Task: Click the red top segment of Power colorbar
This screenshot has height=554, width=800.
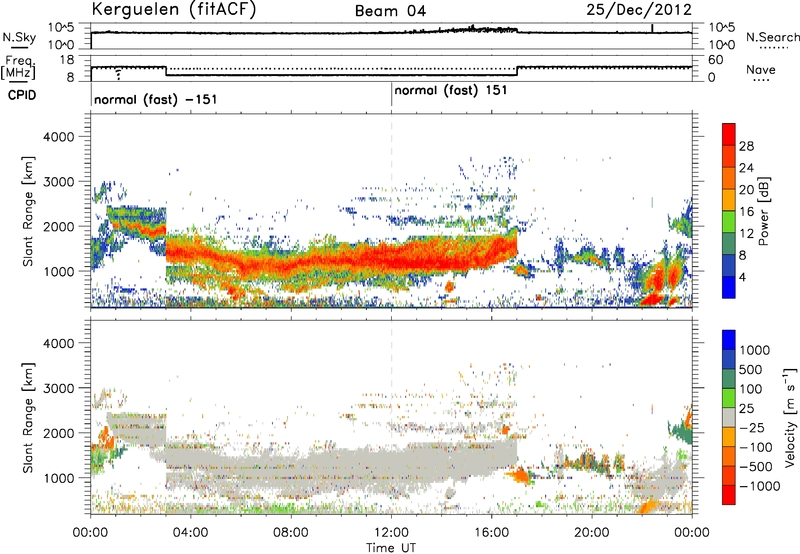Action: [x=729, y=134]
